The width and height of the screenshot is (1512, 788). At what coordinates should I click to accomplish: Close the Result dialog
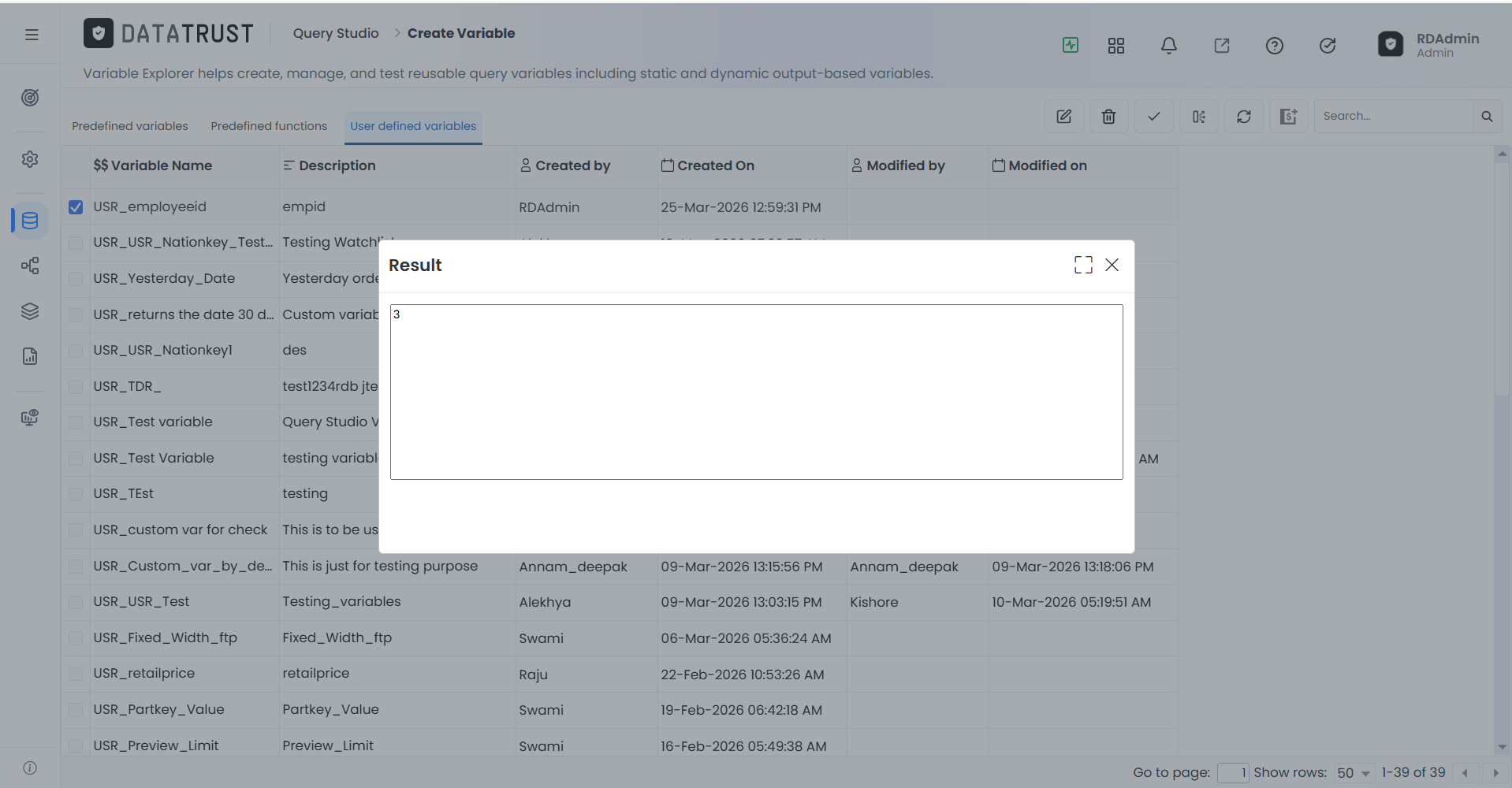pos(1112,265)
